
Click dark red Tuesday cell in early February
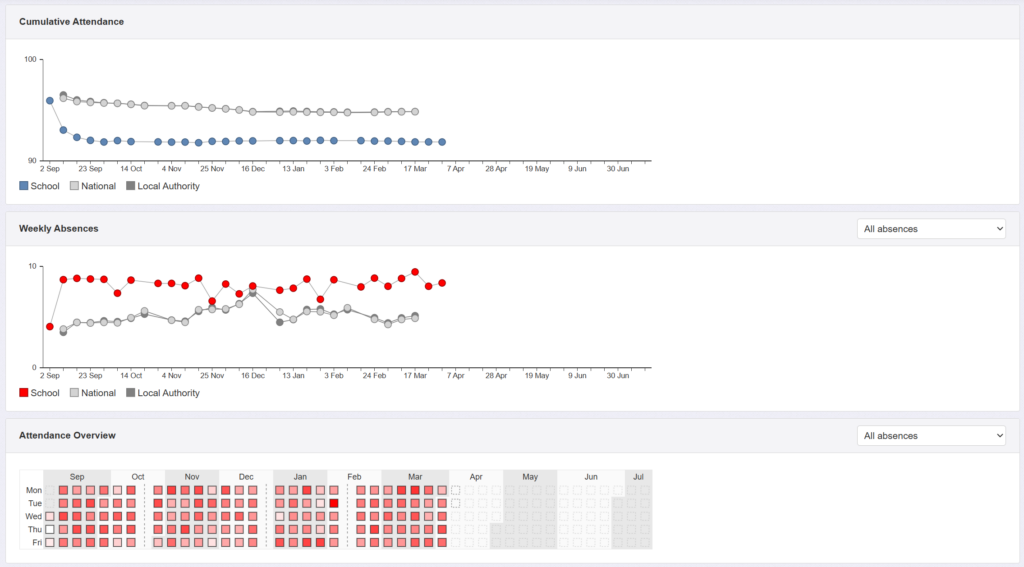click(x=334, y=503)
